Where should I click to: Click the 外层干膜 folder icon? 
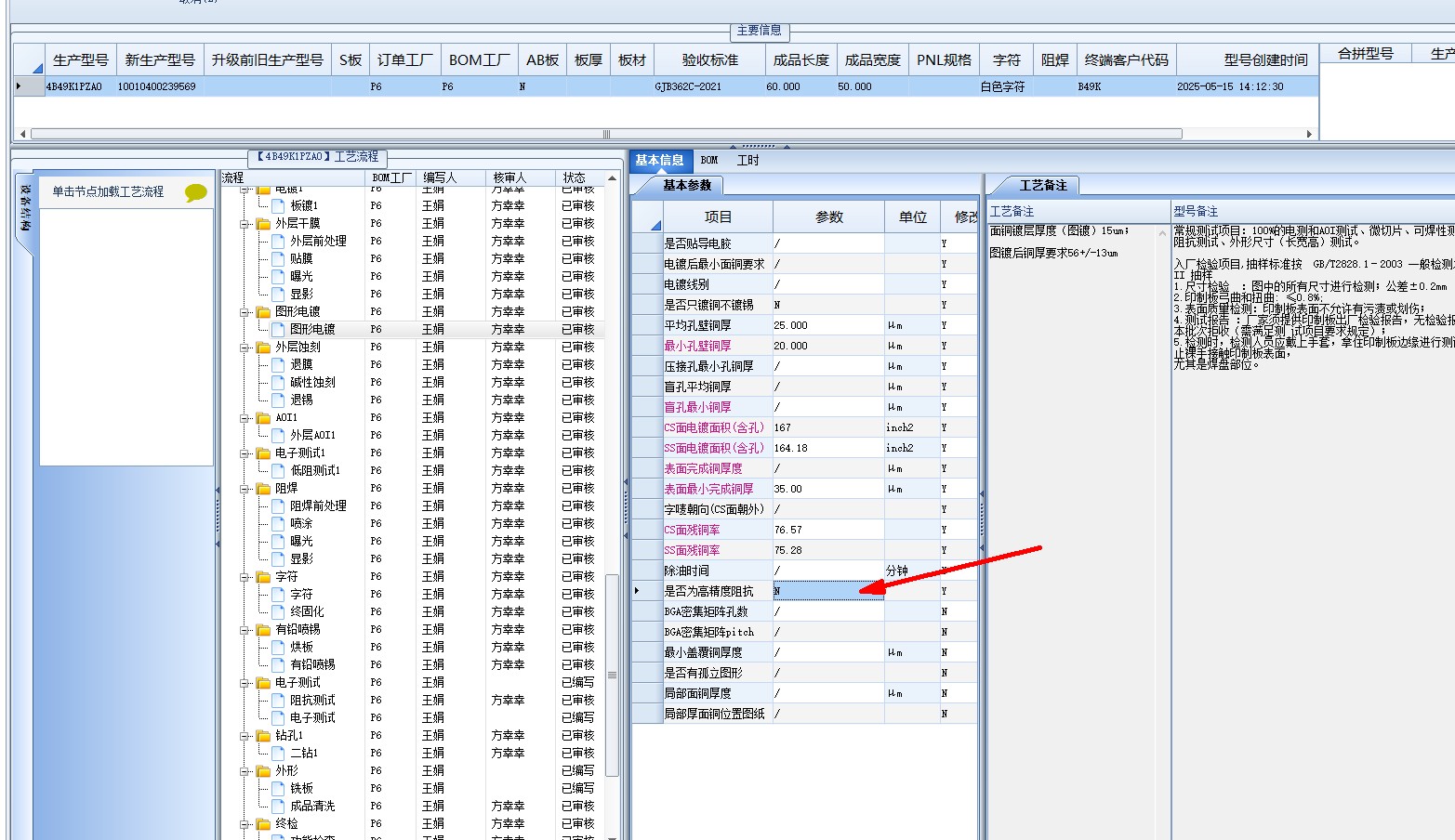(263, 223)
